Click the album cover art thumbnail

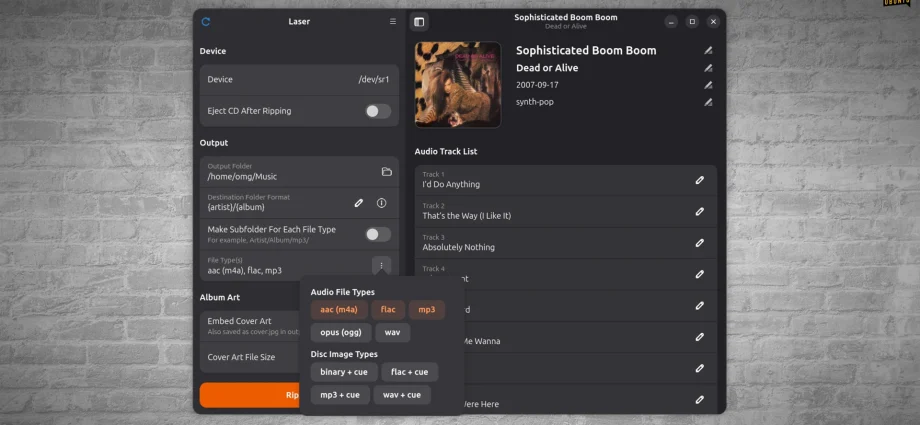pos(458,85)
